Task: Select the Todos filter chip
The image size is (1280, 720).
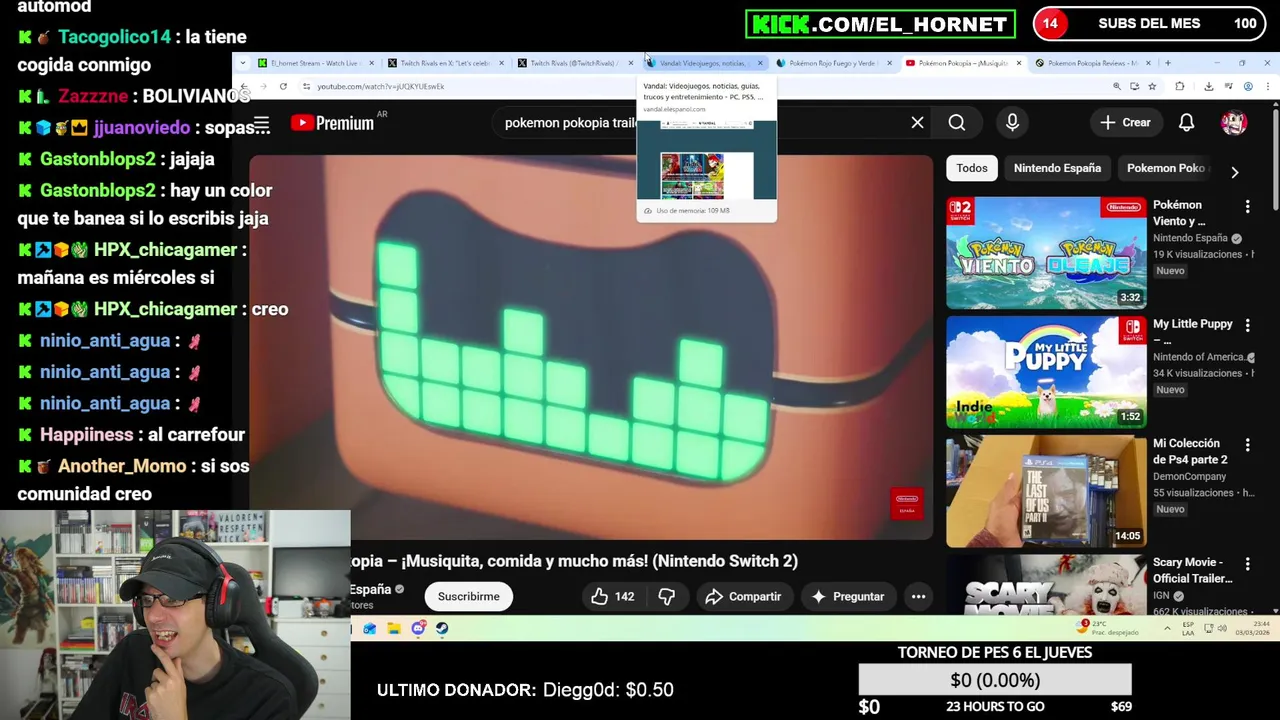Action: [971, 168]
